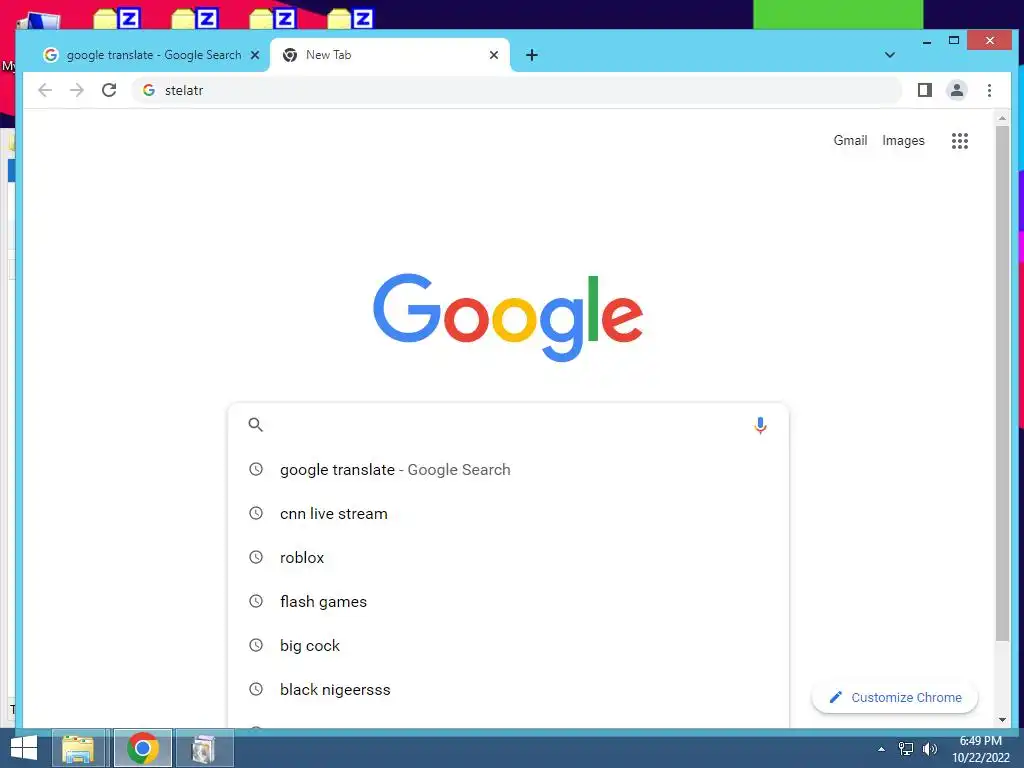Open File Explorer from the taskbar
The image size is (1024, 768).
tap(78, 748)
